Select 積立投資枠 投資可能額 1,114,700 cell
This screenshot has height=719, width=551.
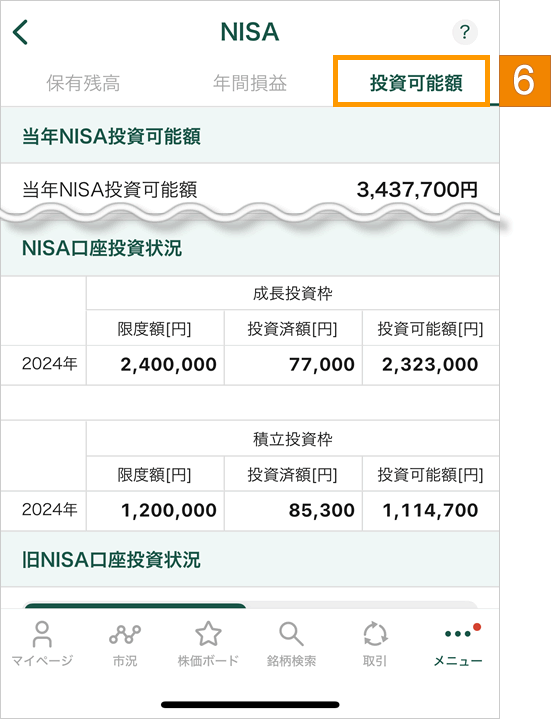(x=430, y=510)
